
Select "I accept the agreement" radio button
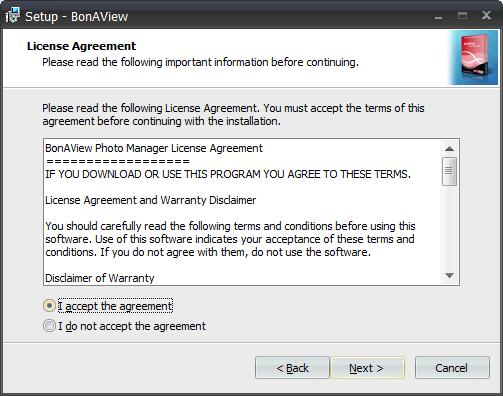49,306
